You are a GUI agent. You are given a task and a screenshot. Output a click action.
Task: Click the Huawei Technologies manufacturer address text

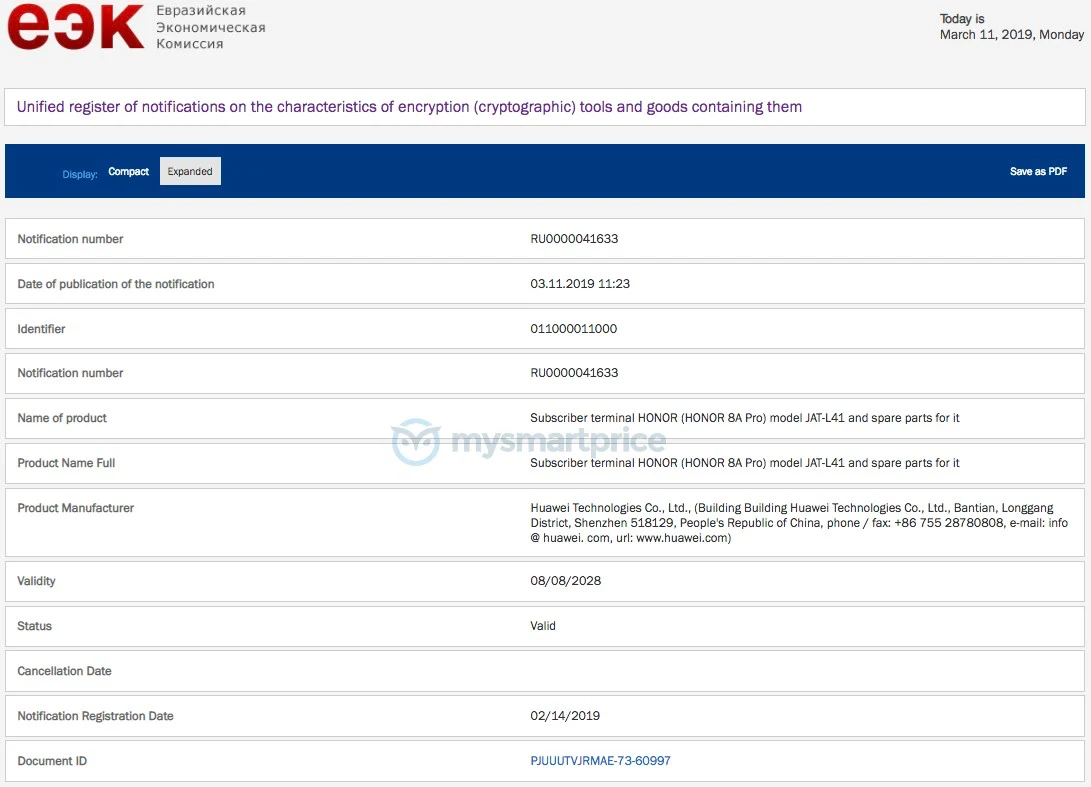798,523
